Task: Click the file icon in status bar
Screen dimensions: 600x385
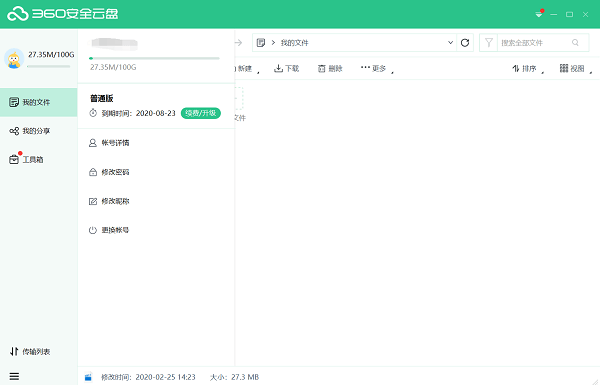Action: coord(88,377)
